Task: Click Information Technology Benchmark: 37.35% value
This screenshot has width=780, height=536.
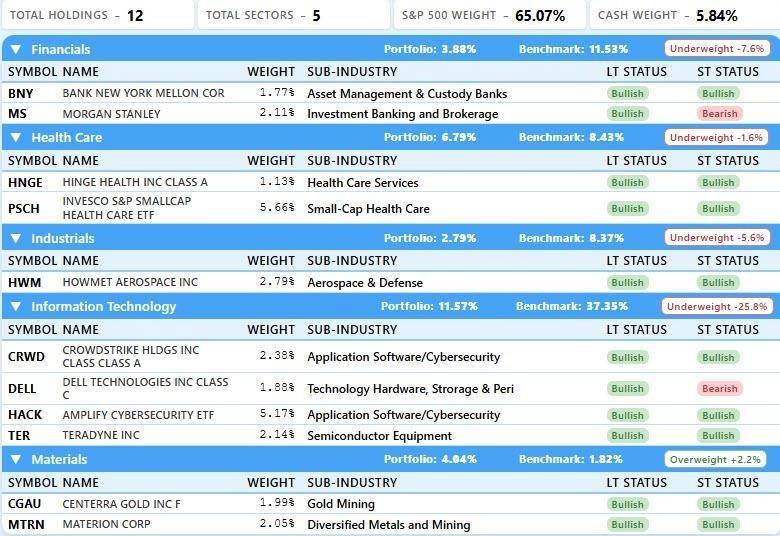Action: (572, 307)
